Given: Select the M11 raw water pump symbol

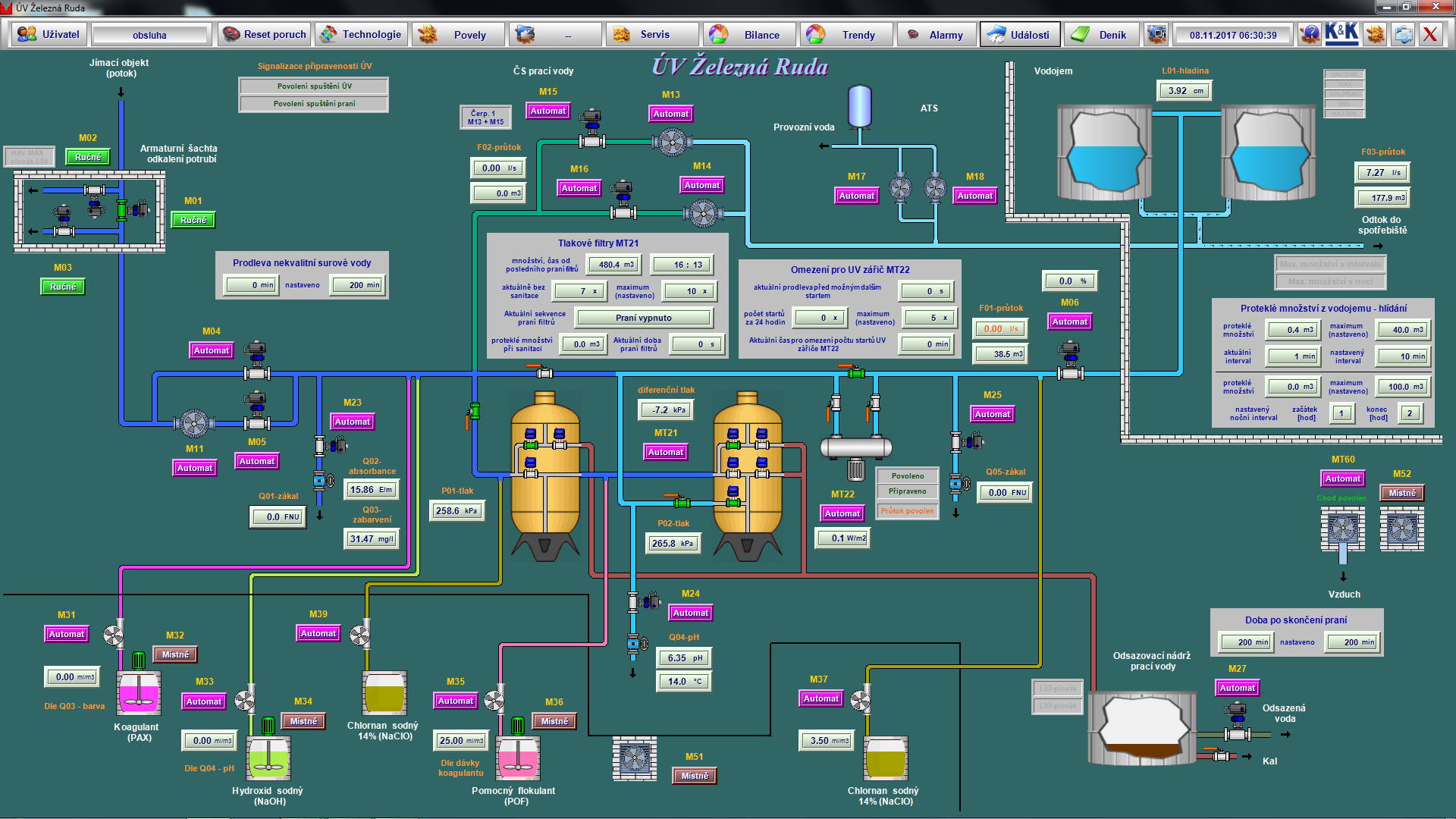Looking at the screenshot, I should [193, 423].
